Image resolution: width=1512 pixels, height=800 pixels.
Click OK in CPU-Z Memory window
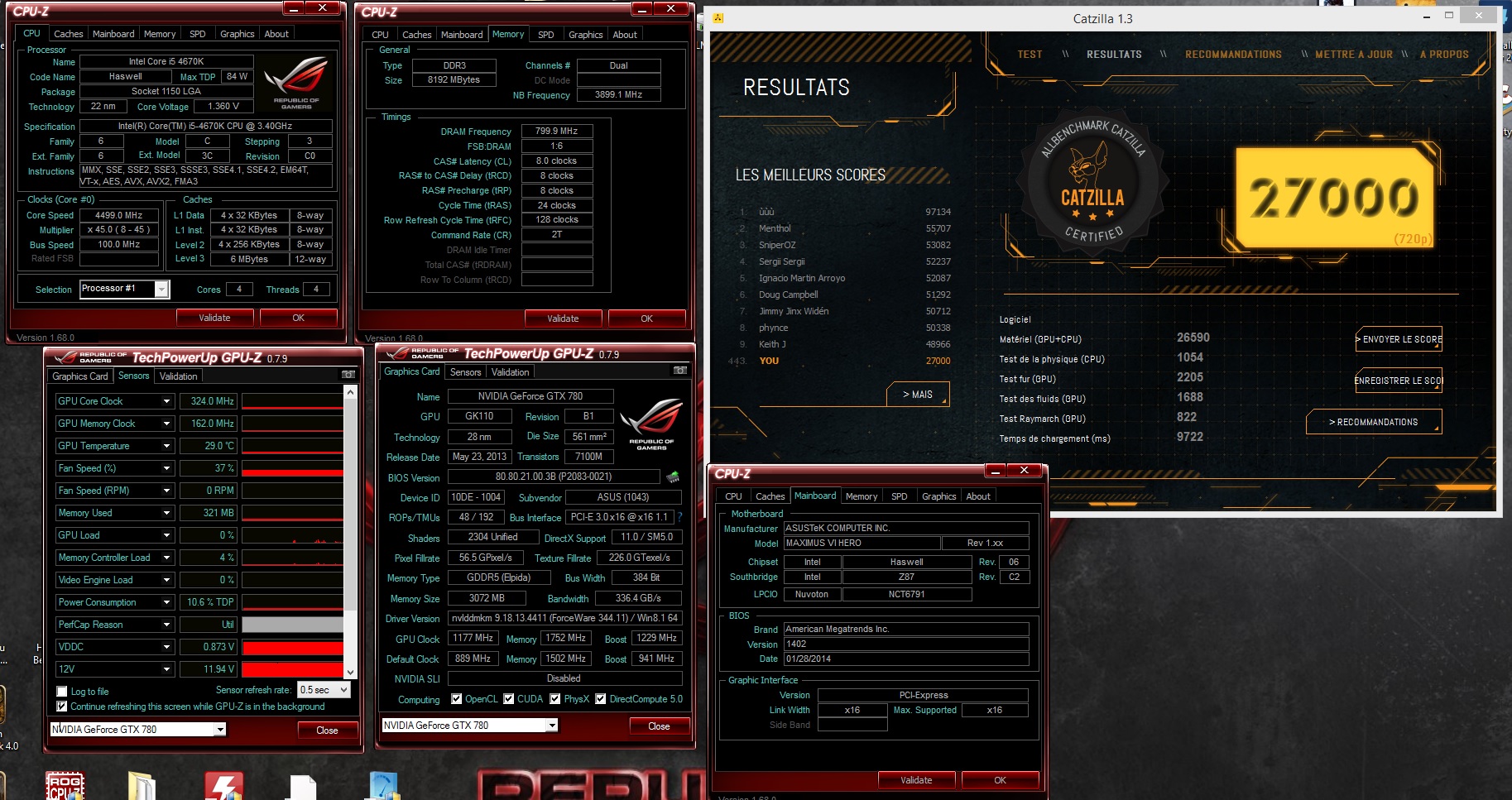point(646,319)
